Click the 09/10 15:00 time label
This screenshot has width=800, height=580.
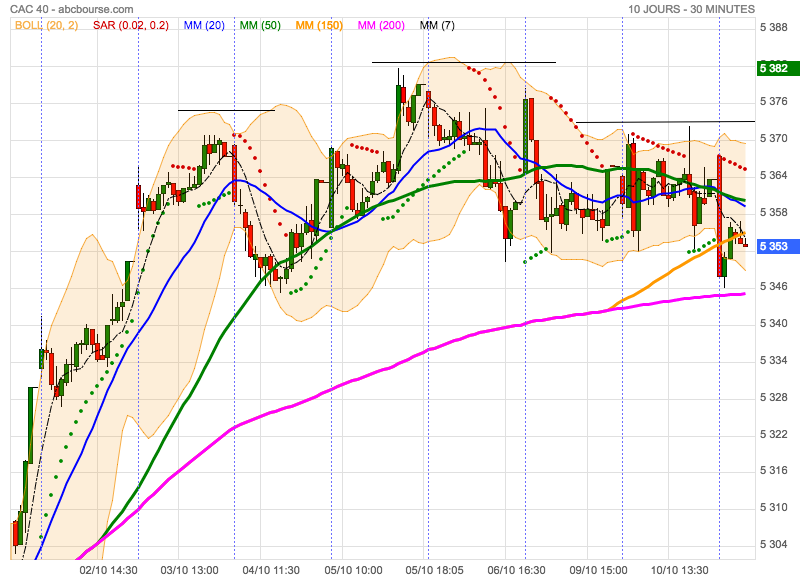click(x=598, y=570)
